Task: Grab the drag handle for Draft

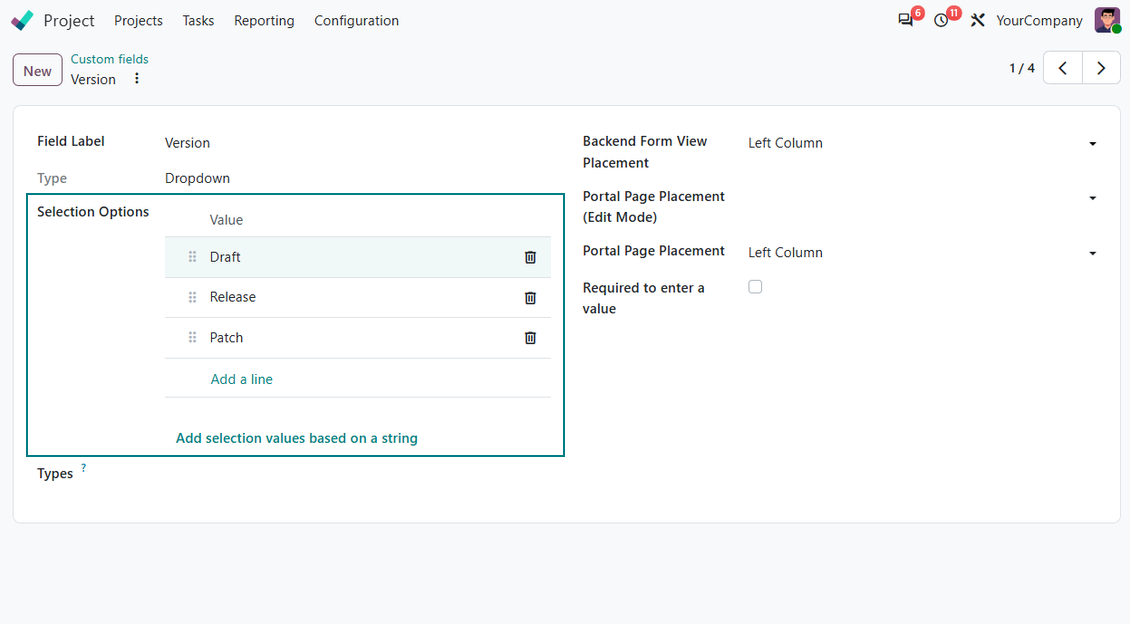Action: (x=192, y=257)
